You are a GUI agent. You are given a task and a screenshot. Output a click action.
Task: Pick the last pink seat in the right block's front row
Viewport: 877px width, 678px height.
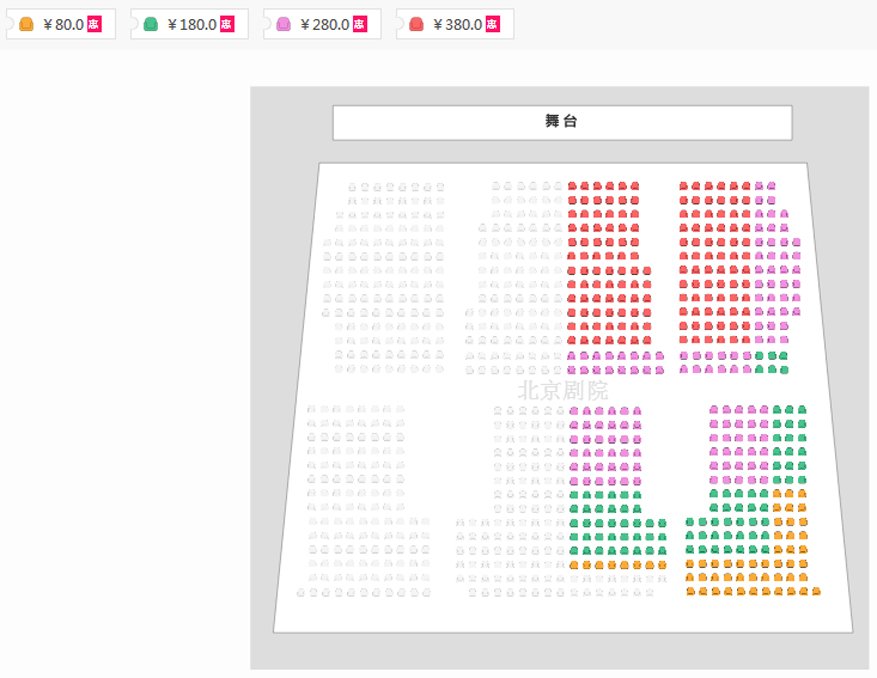(x=771, y=186)
